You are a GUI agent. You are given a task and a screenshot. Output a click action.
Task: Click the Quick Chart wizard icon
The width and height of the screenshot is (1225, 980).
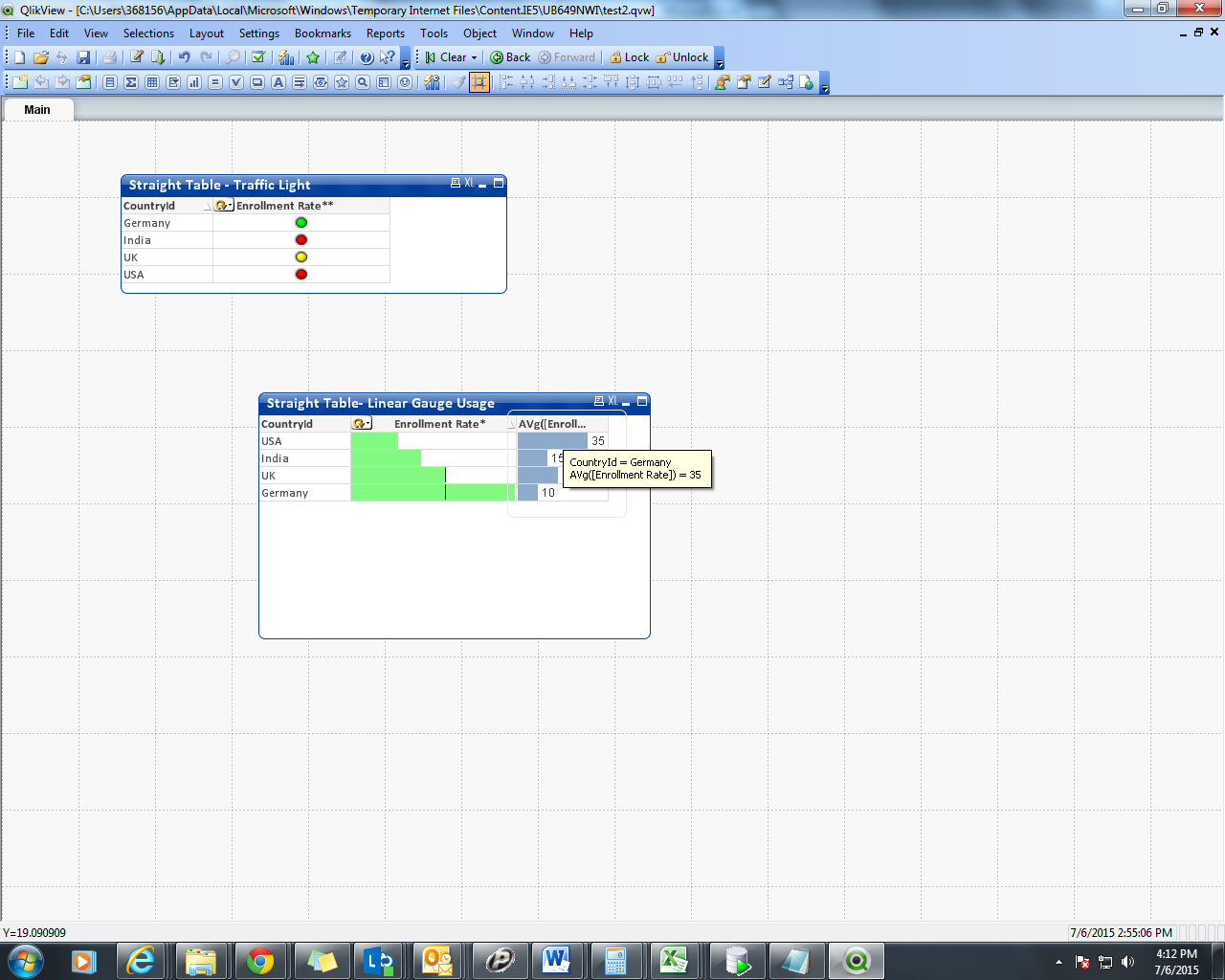pos(286,57)
